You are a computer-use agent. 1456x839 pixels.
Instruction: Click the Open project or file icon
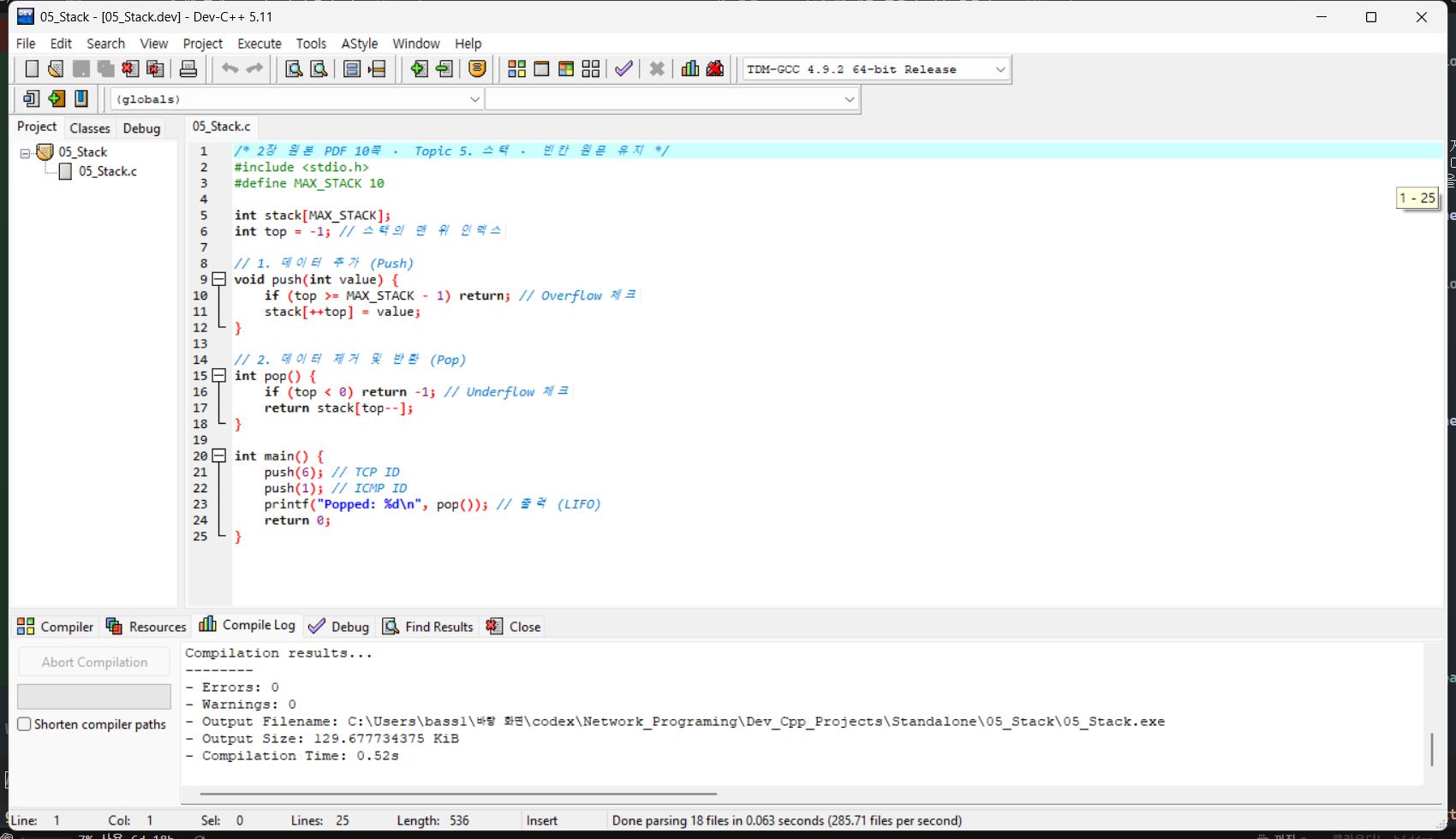[x=56, y=69]
